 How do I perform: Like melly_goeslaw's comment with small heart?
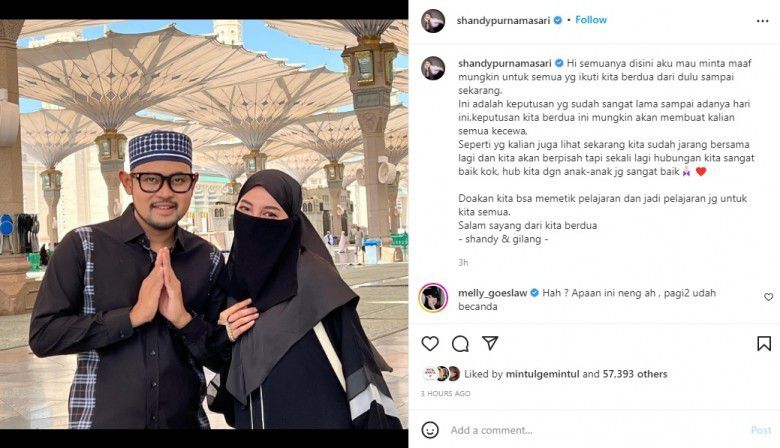click(x=769, y=297)
